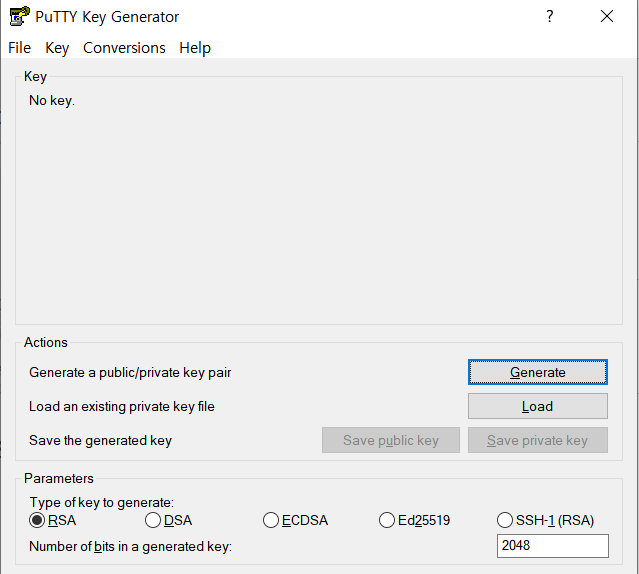Click the question mark help button

tap(549, 16)
